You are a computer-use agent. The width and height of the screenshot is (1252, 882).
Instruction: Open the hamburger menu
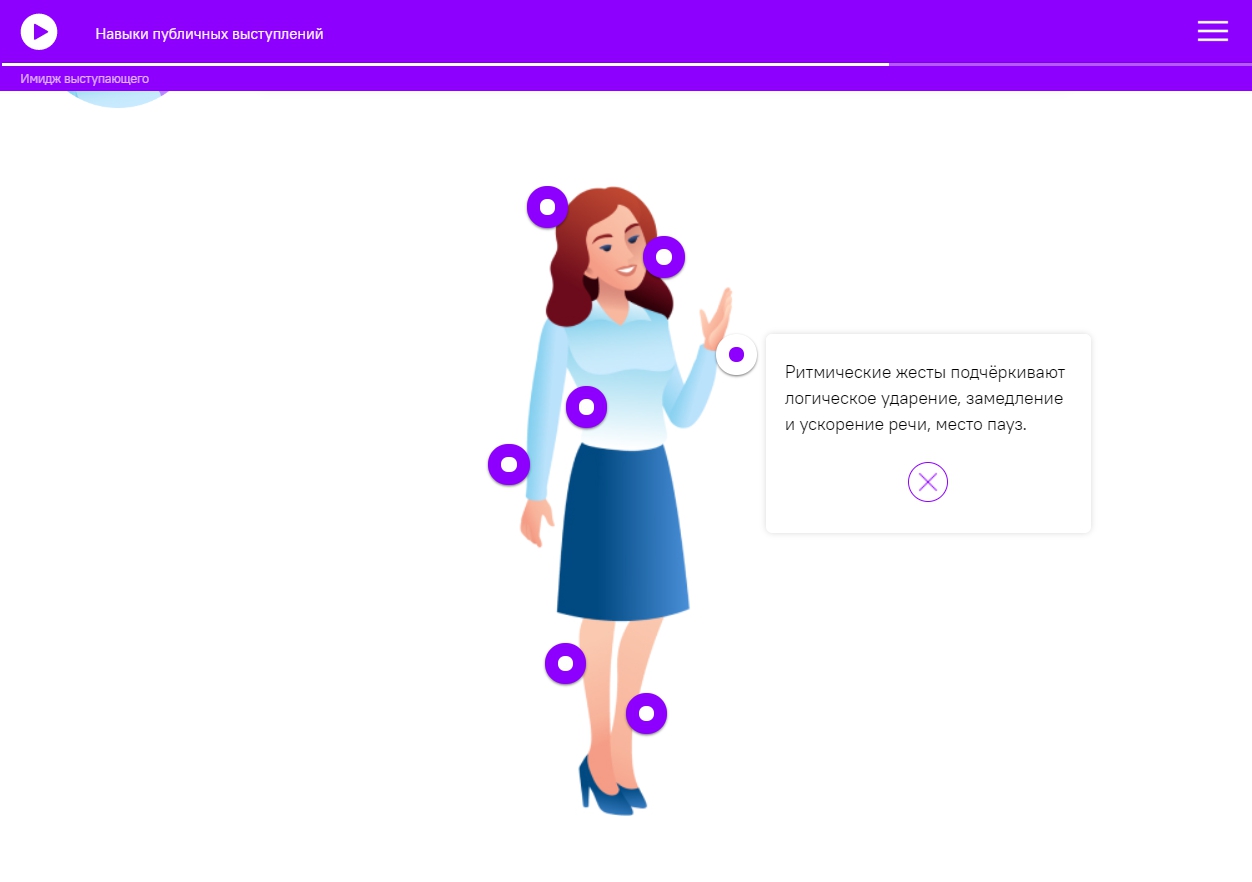pyautogui.click(x=1212, y=31)
